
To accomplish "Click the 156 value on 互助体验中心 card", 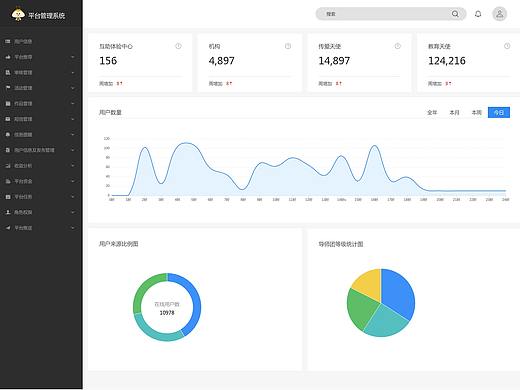I will click(x=108, y=61).
